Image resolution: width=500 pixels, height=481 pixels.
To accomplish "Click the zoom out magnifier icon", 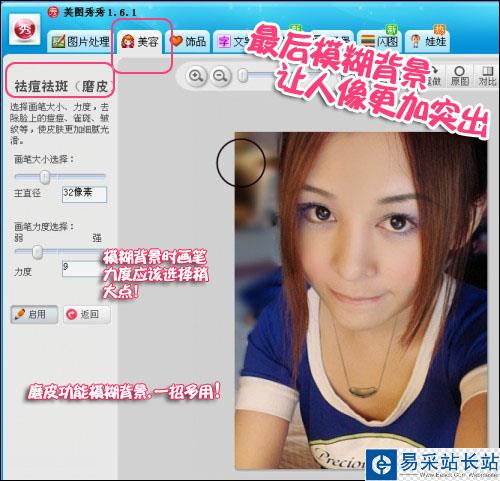I will (221, 76).
